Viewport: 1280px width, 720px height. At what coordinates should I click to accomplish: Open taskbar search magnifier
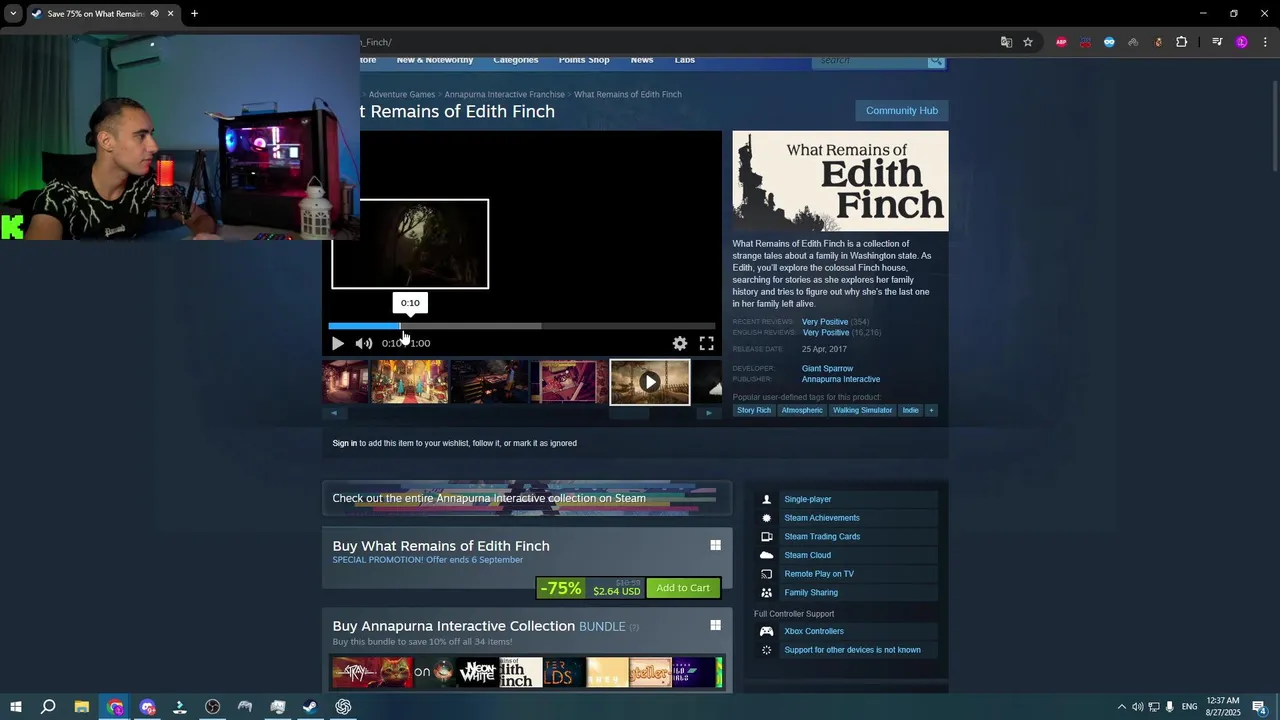point(48,707)
